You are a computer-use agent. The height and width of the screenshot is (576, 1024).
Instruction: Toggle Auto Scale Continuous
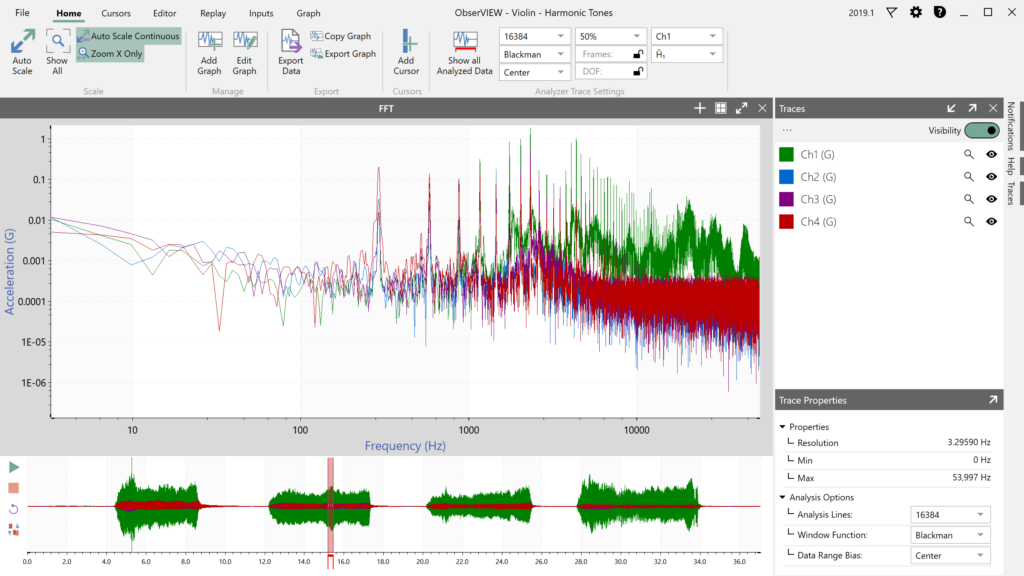point(129,36)
